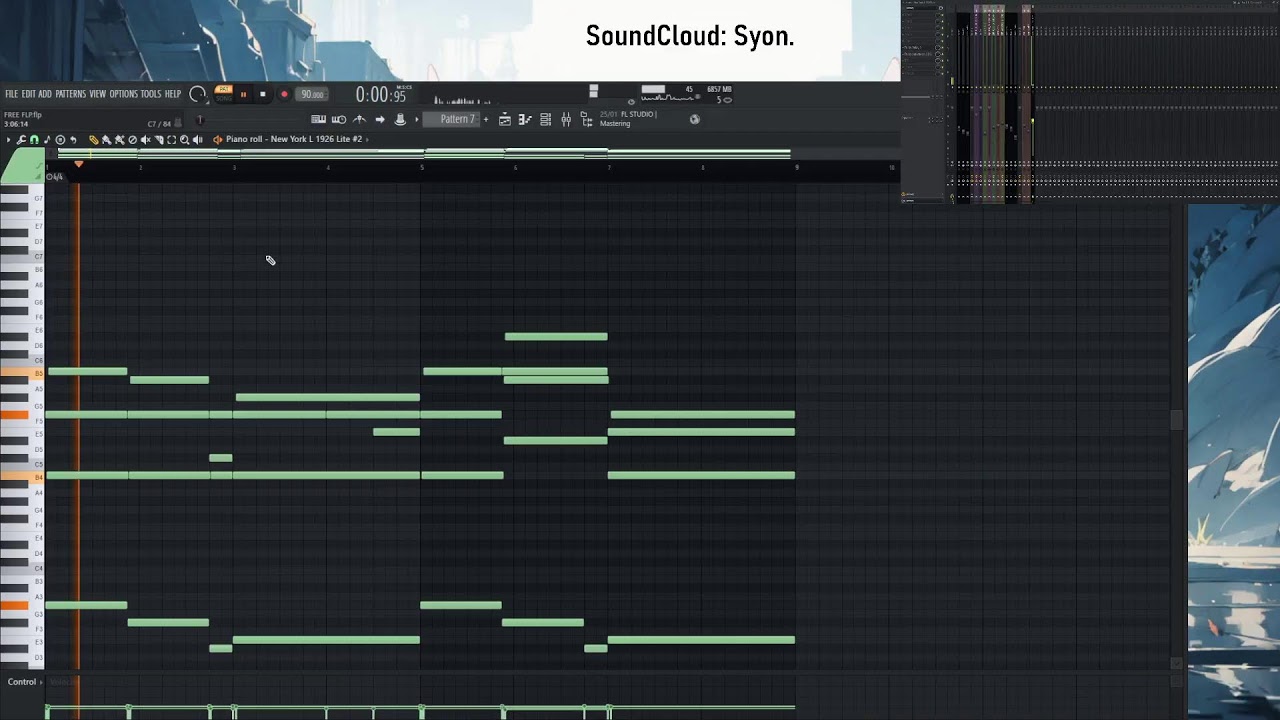Open the piano roll options arrow menu

coord(8,139)
